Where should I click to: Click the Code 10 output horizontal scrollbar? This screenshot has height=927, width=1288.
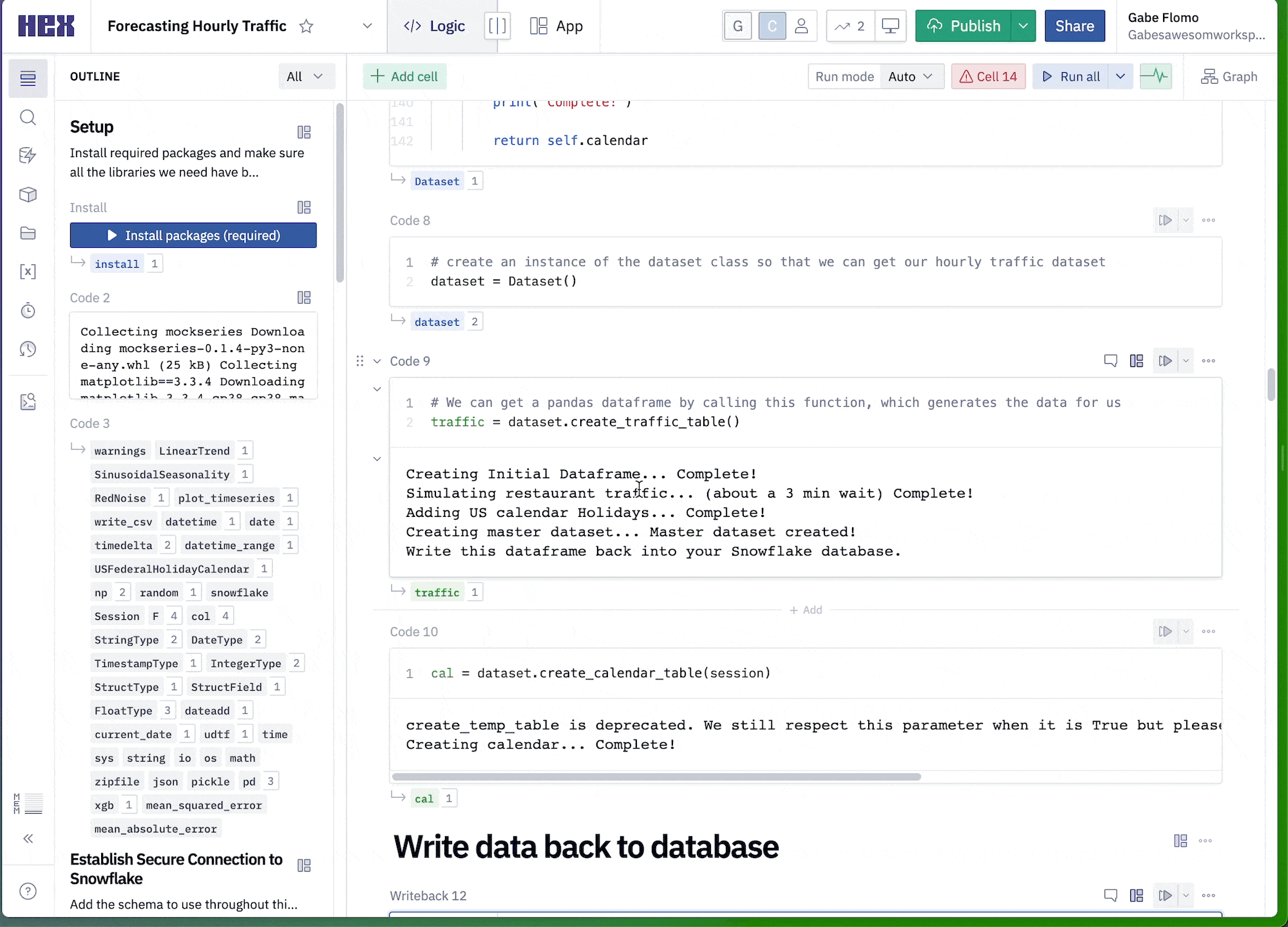(x=656, y=777)
